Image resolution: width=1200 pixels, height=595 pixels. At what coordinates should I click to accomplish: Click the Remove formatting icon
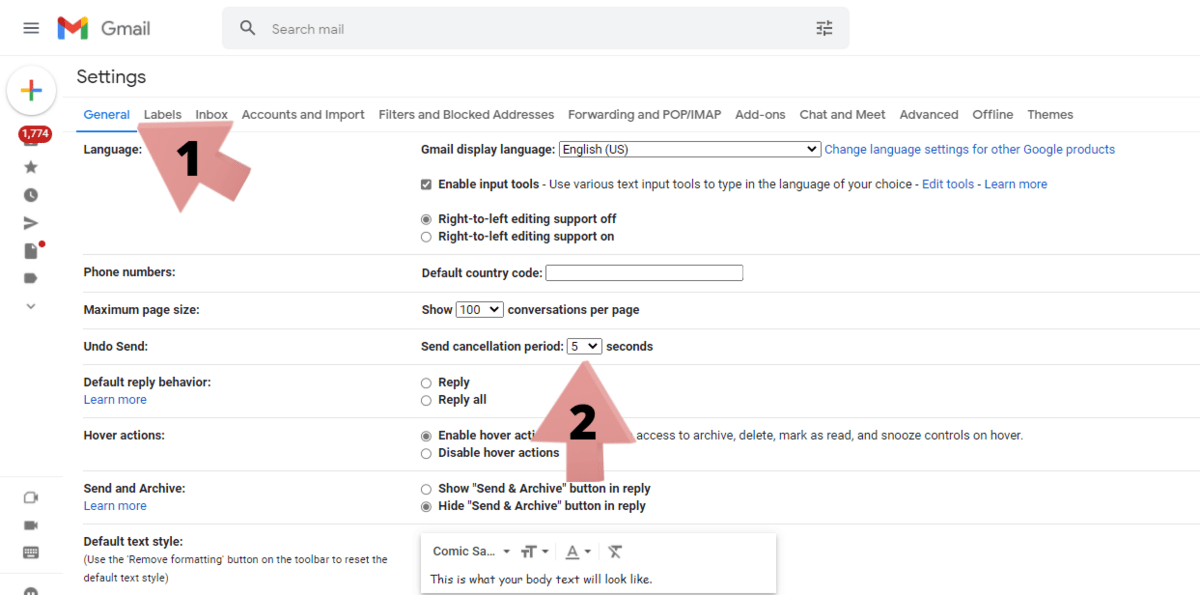(x=615, y=551)
